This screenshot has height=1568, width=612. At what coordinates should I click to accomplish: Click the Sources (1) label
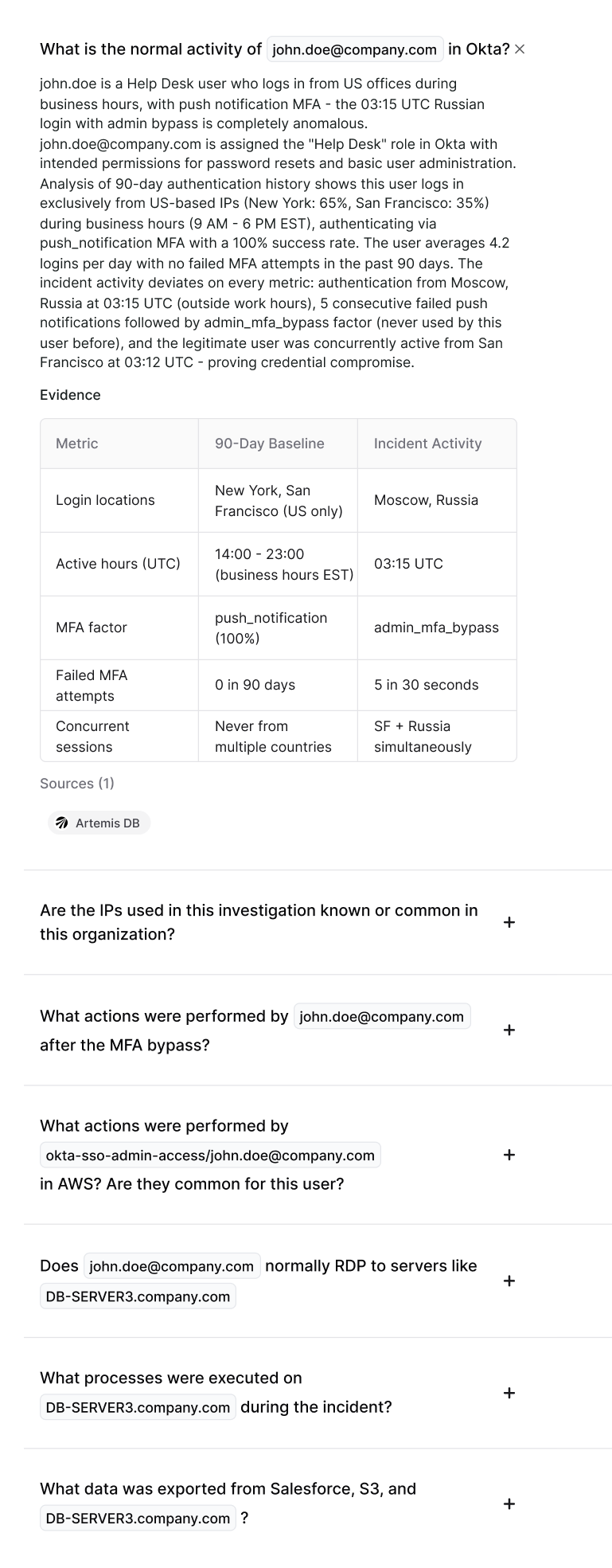[x=77, y=784]
